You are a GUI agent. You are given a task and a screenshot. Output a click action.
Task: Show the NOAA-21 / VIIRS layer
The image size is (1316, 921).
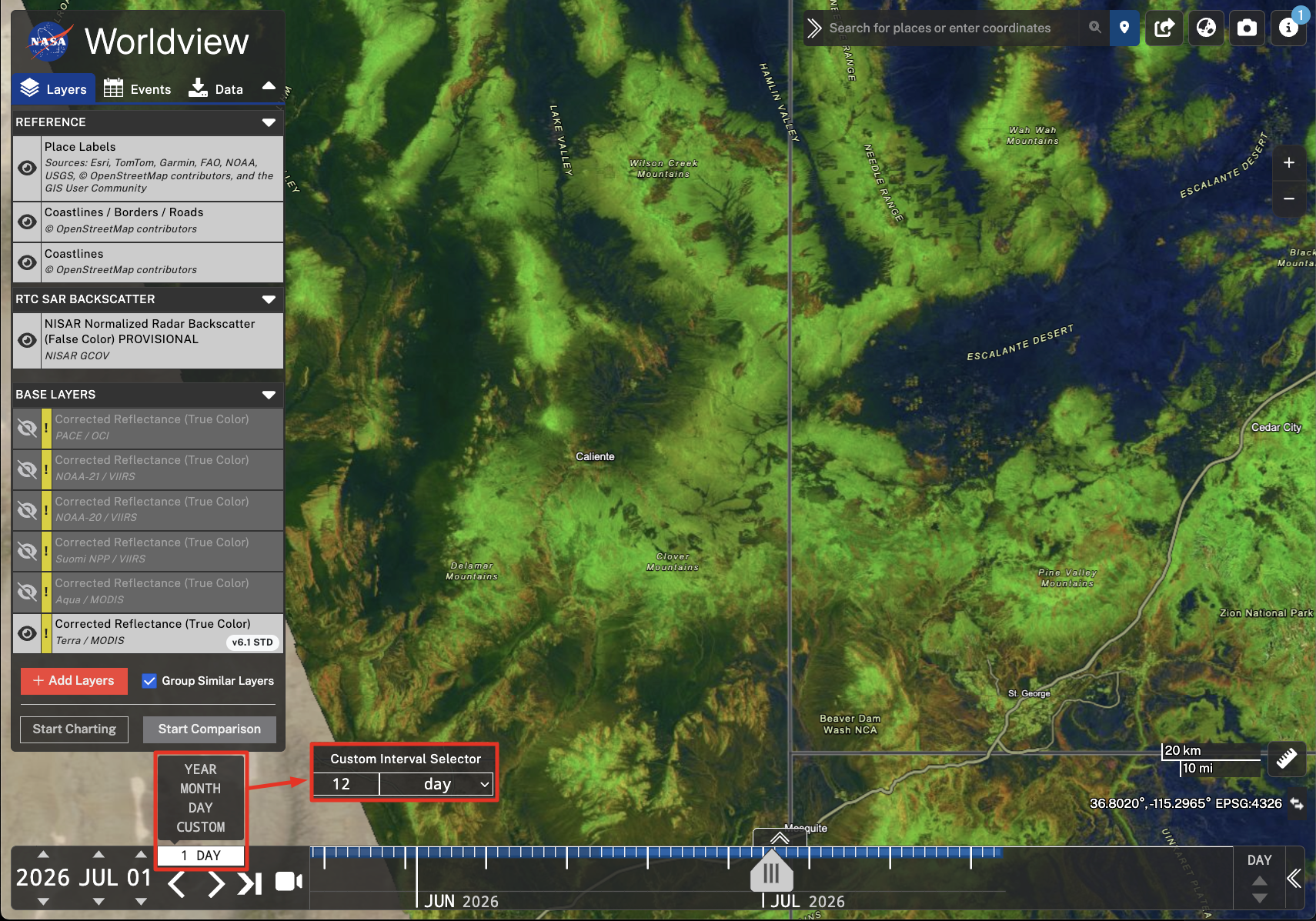pos(27,469)
